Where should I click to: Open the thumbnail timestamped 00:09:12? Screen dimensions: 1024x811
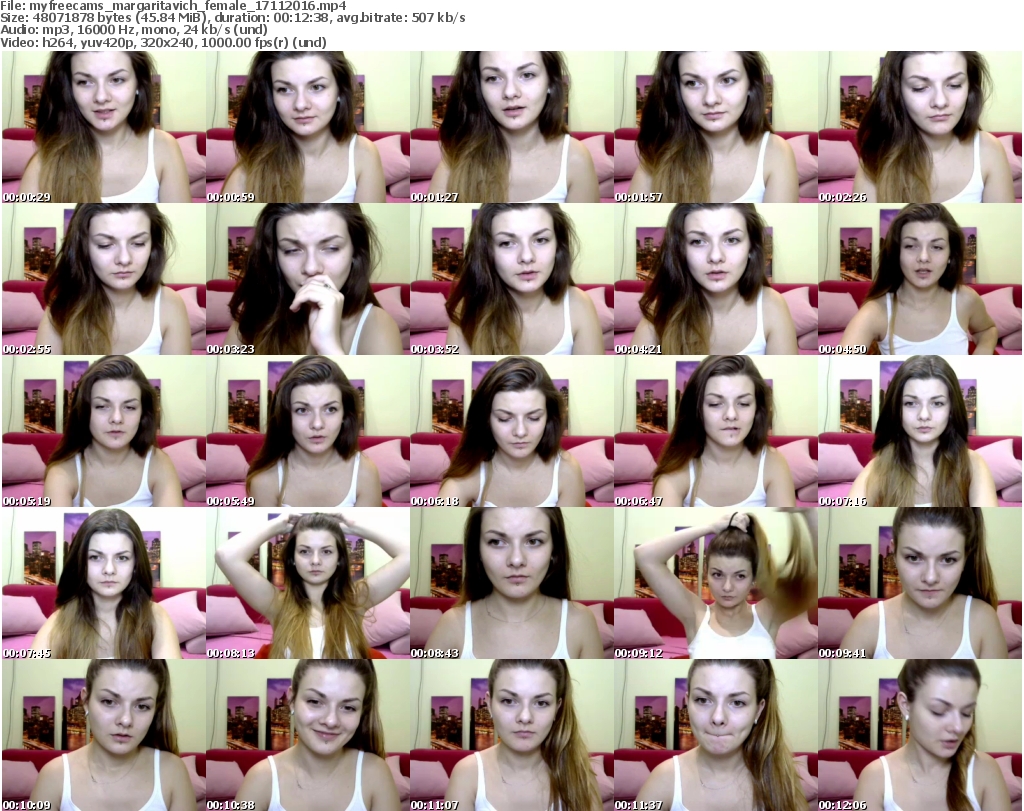click(715, 583)
